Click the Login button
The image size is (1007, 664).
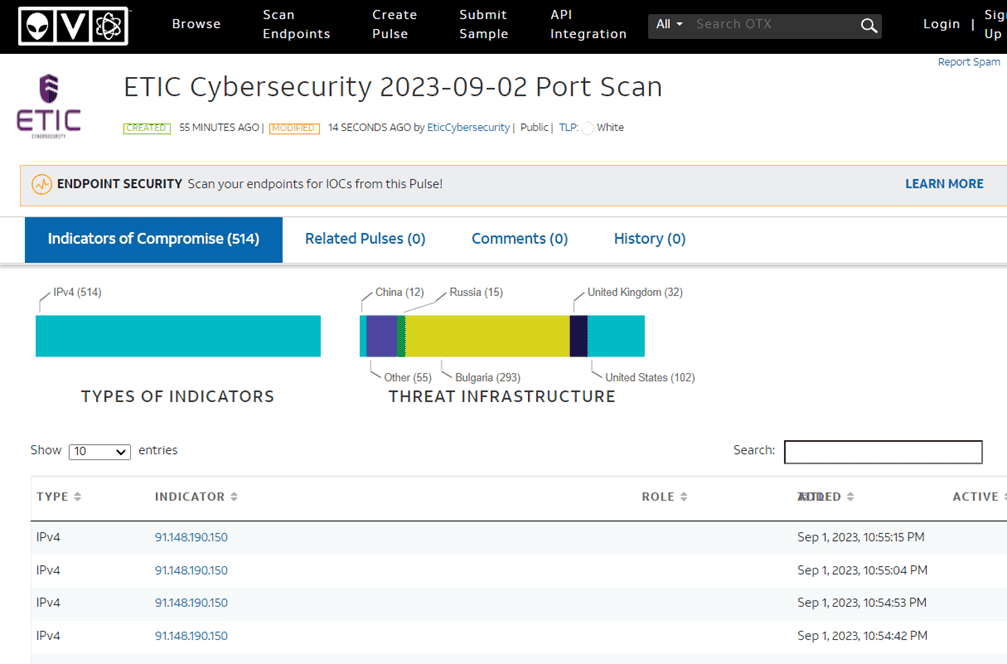click(941, 24)
